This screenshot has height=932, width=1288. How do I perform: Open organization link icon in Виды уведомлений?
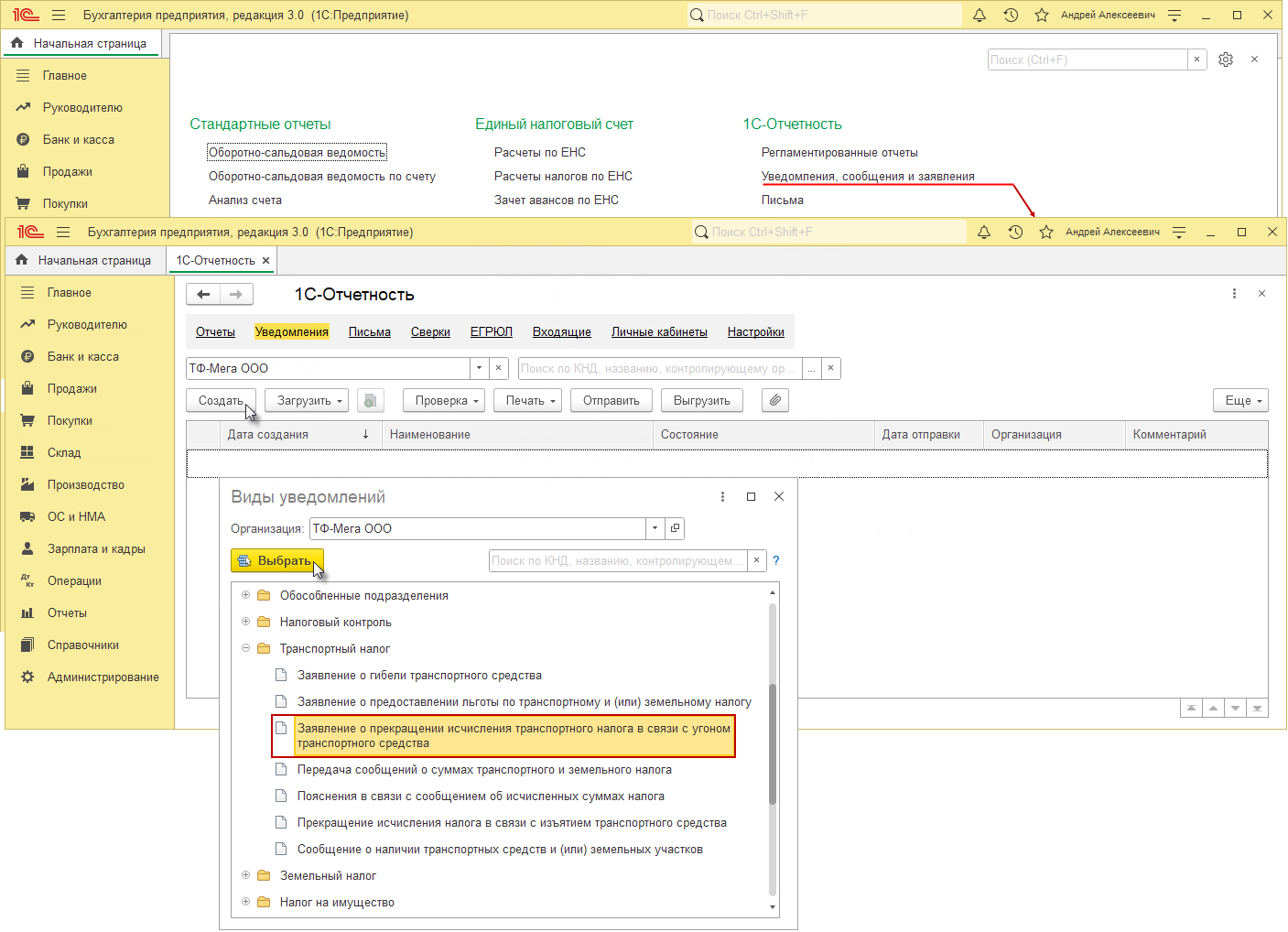(675, 528)
